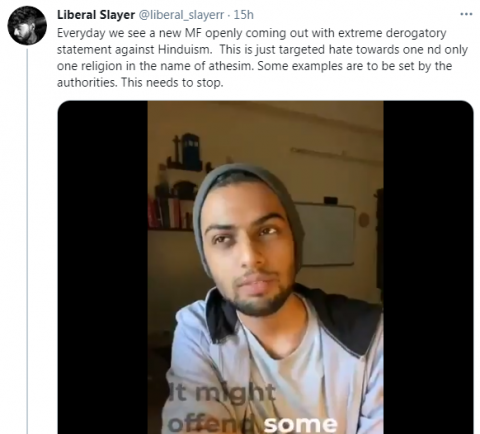Click Liberal Slayer's round profile avatar
This screenshot has width=480, height=434.
(27, 26)
